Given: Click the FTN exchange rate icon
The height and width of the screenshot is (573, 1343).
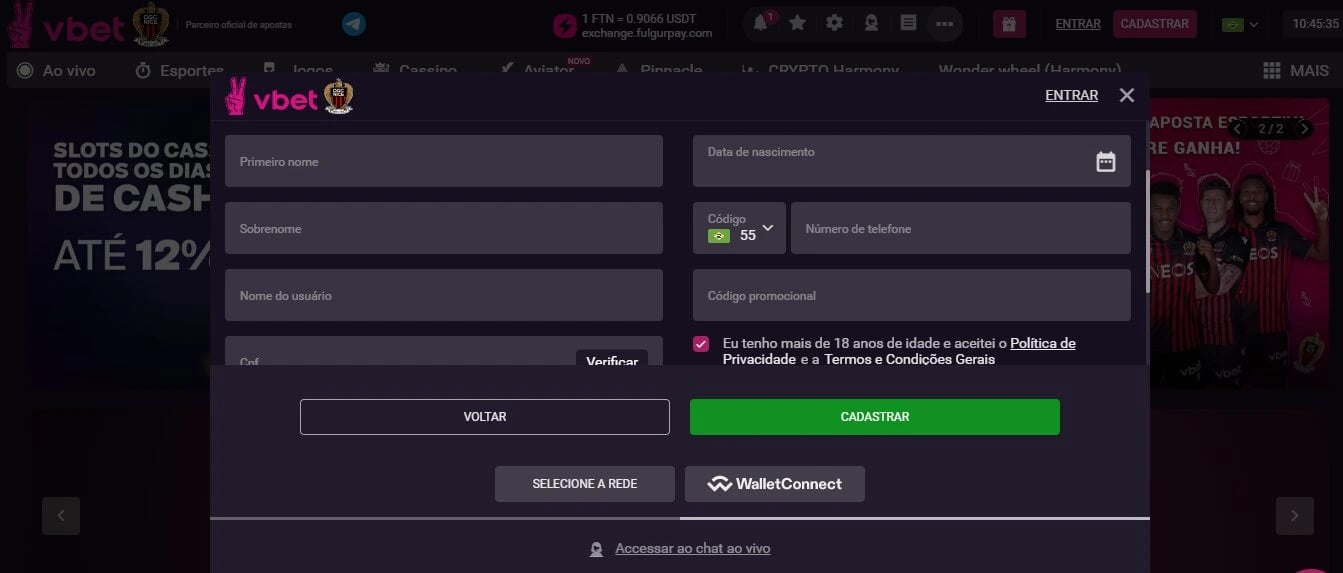Looking at the screenshot, I should pos(565,25).
